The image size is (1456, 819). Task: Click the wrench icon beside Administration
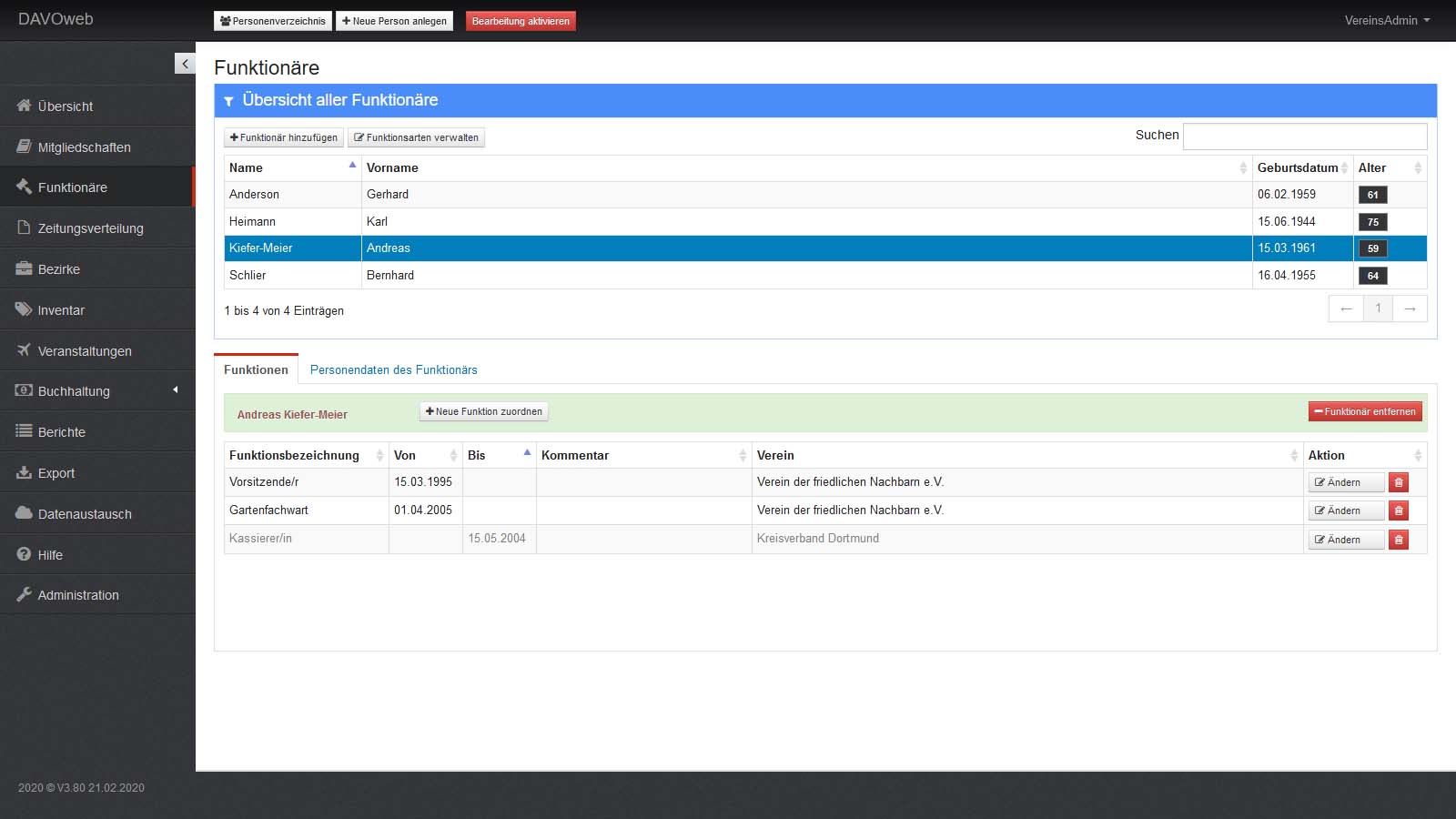coord(25,594)
